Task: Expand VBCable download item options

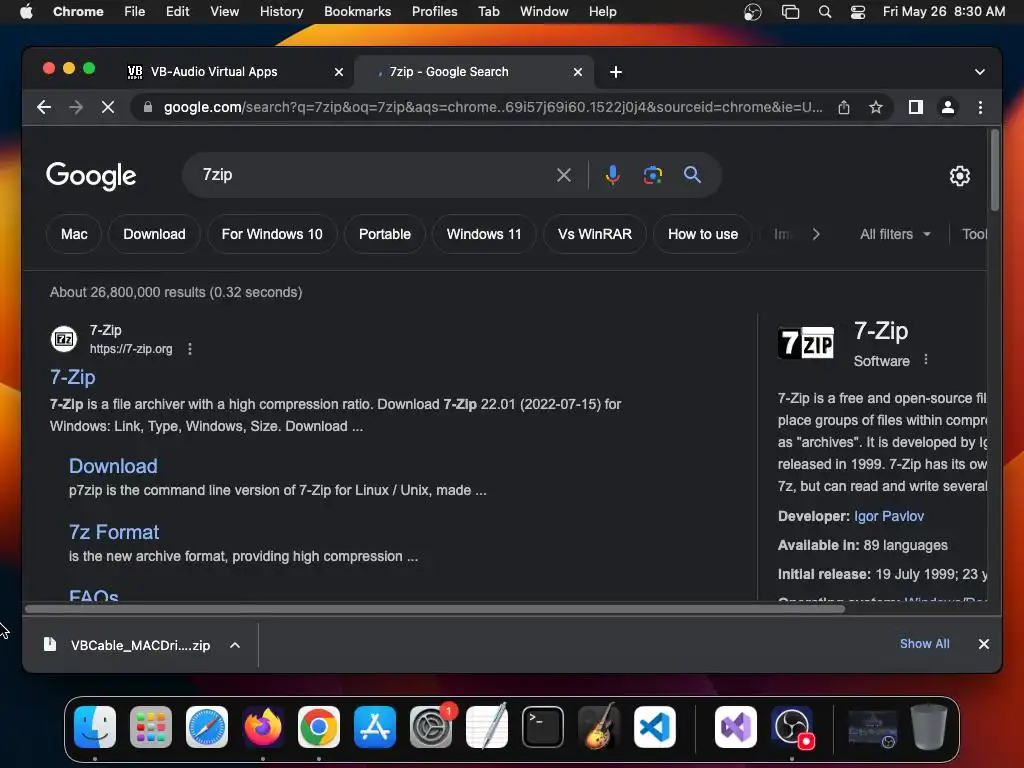Action: 235,645
